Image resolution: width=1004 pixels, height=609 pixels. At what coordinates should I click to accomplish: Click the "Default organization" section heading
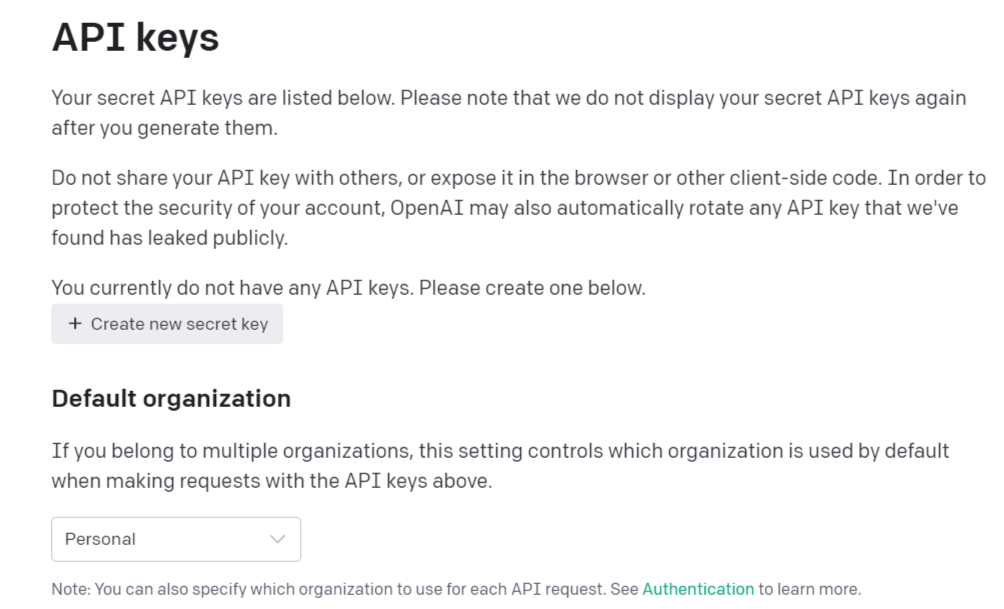tap(171, 398)
